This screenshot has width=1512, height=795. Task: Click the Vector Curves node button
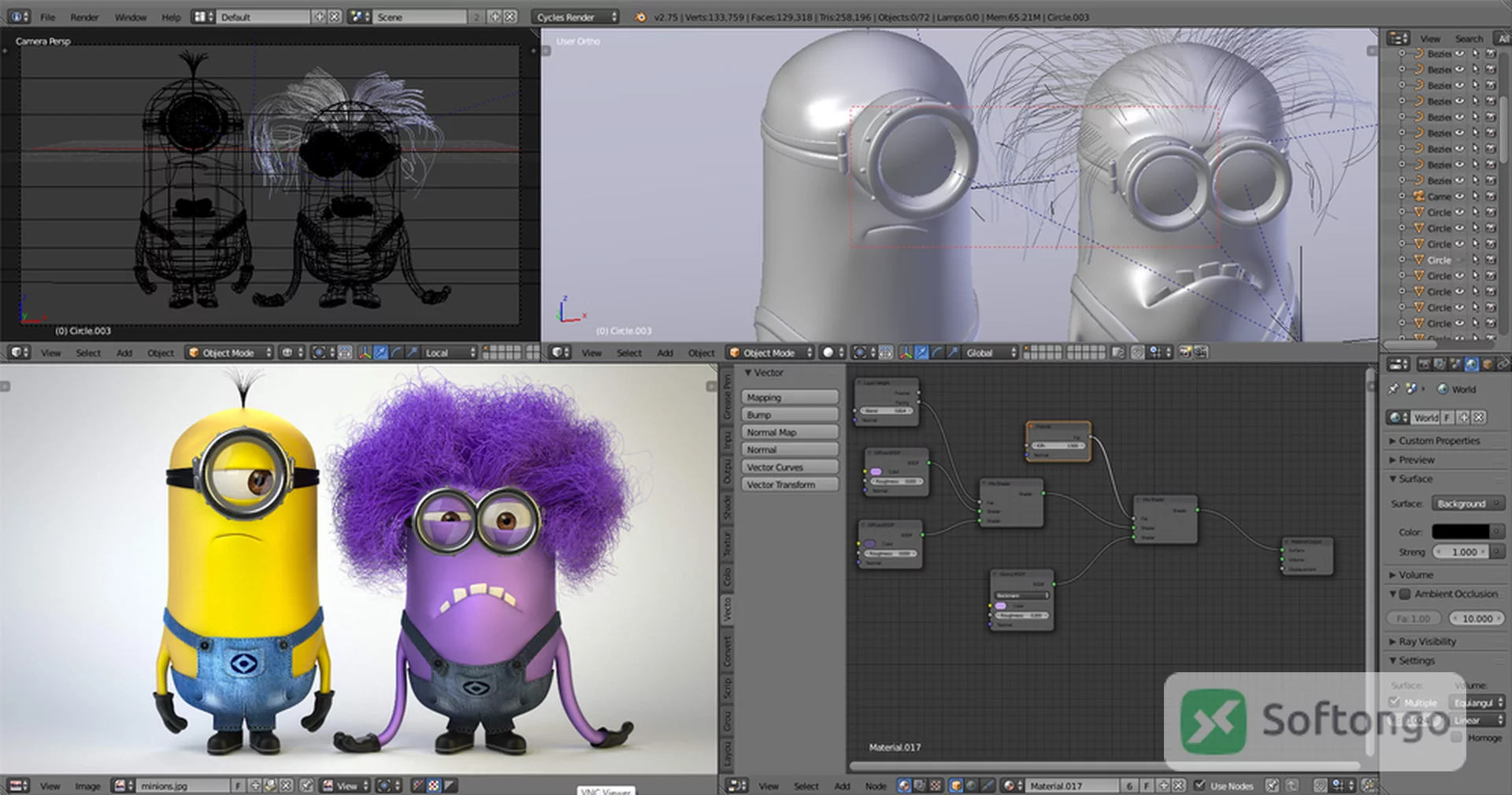pos(790,467)
